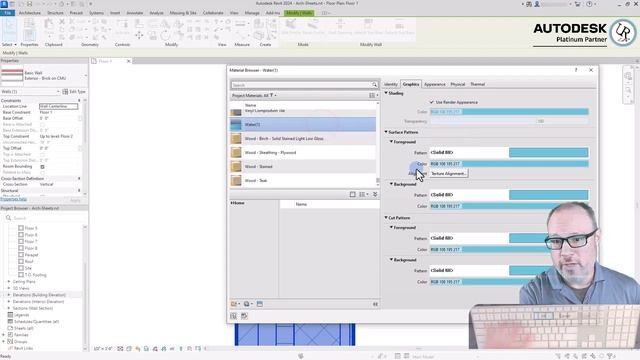Click the Shading color swatch RGB 108 195 217
This screenshot has height=360, width=640.
[509, 111]
